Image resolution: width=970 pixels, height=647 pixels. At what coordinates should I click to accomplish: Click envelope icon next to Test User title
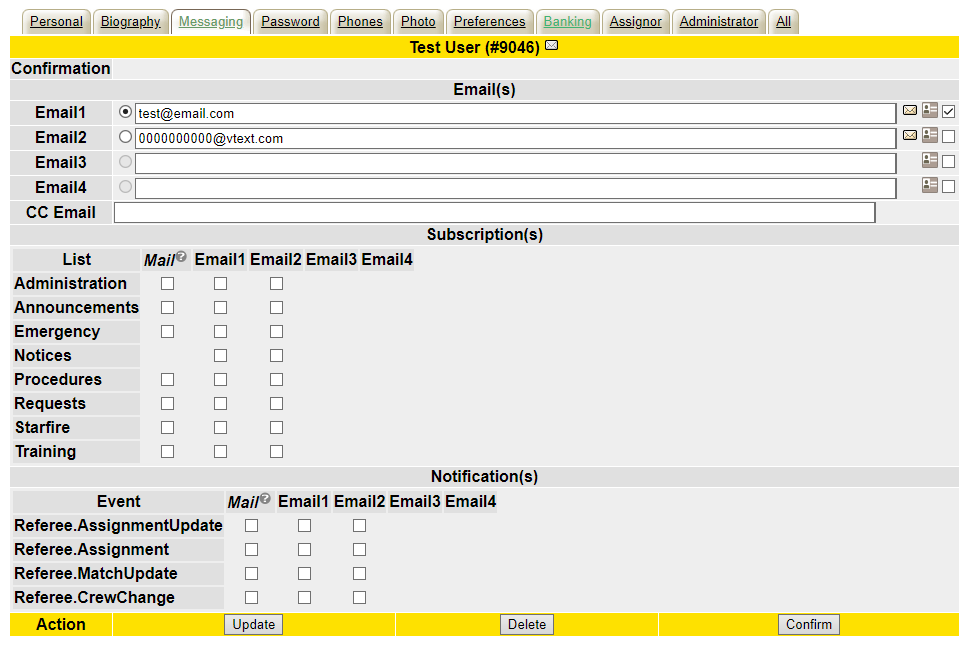551,46
